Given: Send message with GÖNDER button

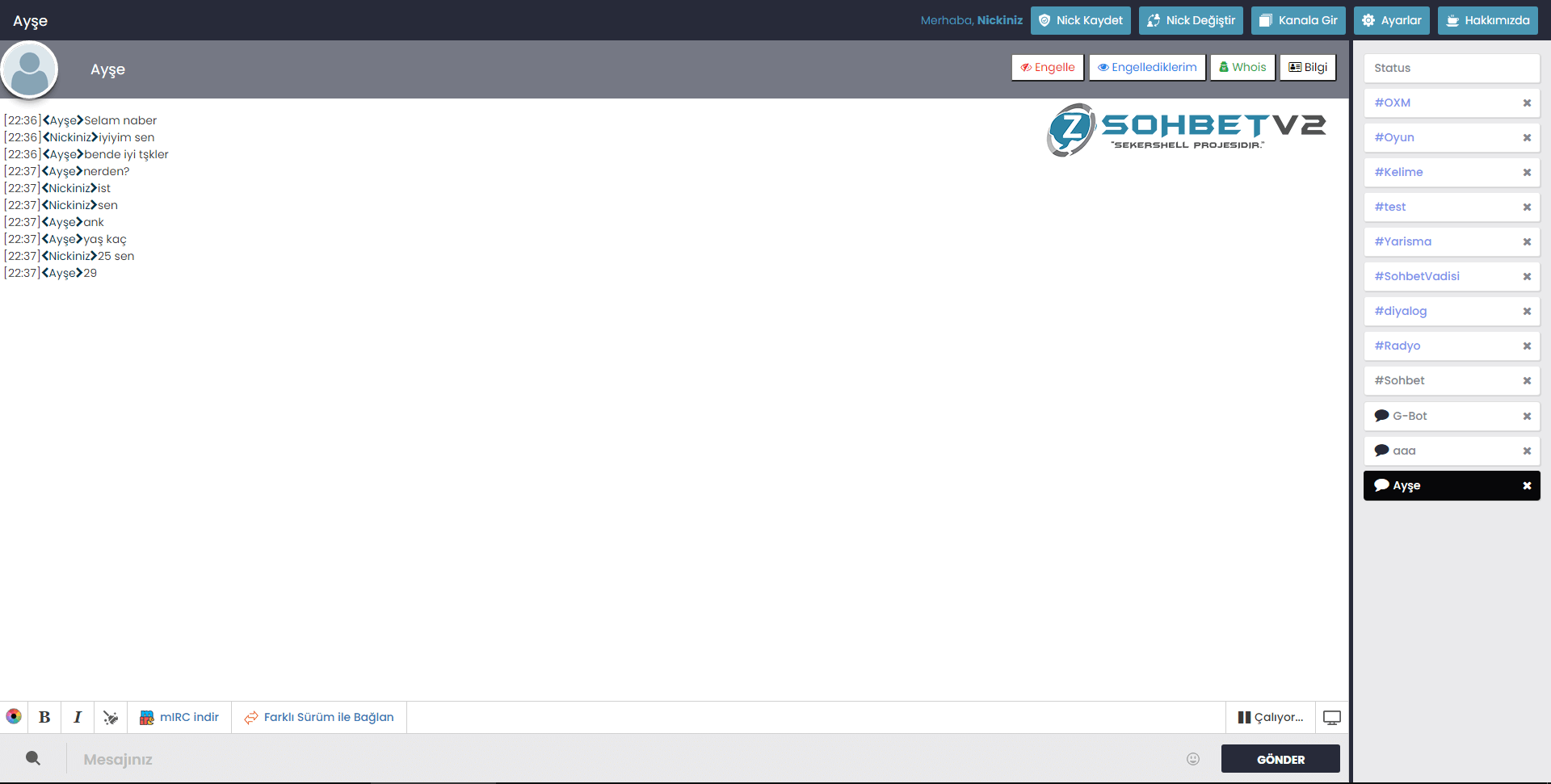Looking at the screenshot, I should click(1280, 759).
